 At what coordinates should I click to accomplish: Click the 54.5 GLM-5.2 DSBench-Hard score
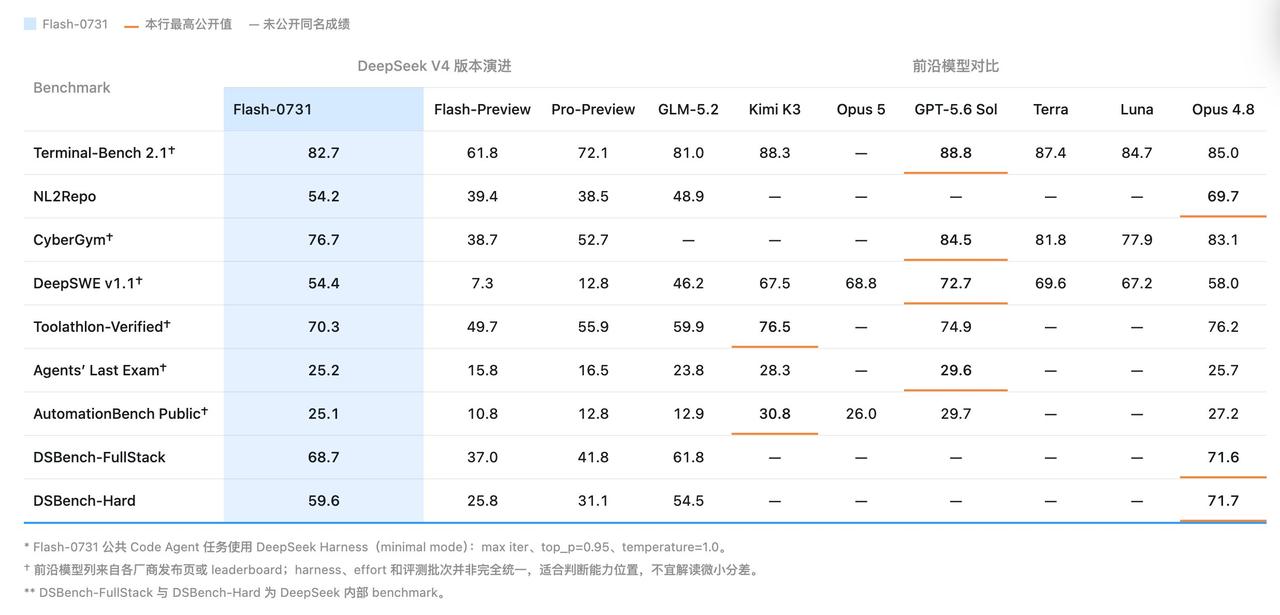[688, 501]
